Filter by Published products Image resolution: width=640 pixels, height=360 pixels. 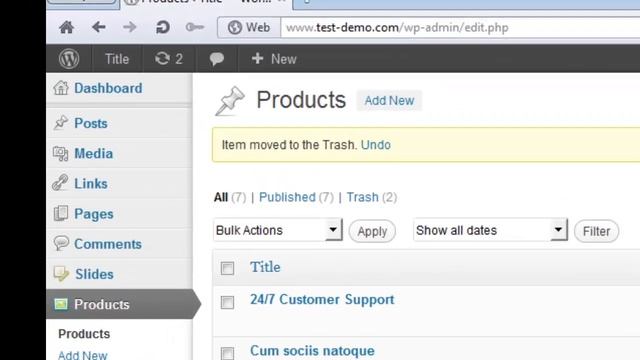[287, 197]
